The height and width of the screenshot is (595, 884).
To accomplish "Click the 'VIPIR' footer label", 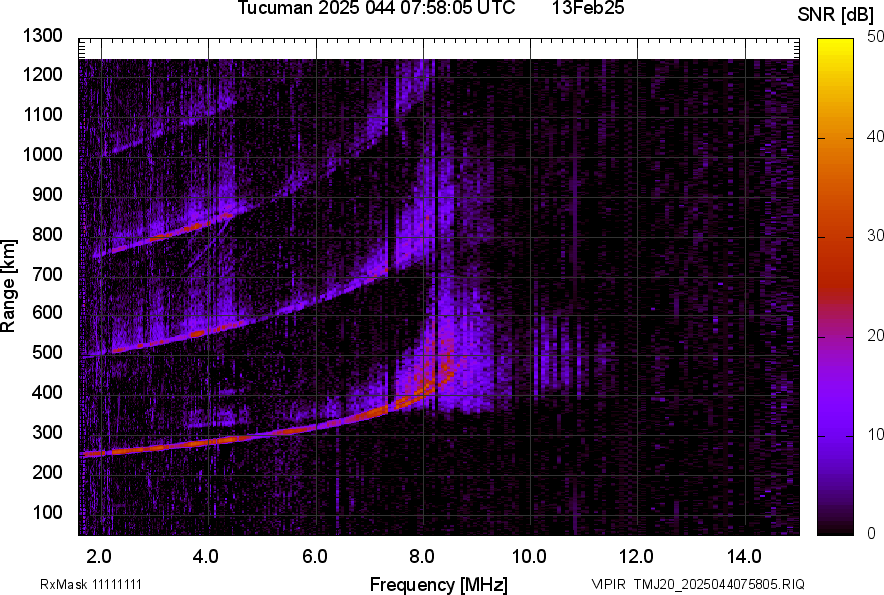I will point(608,584).
